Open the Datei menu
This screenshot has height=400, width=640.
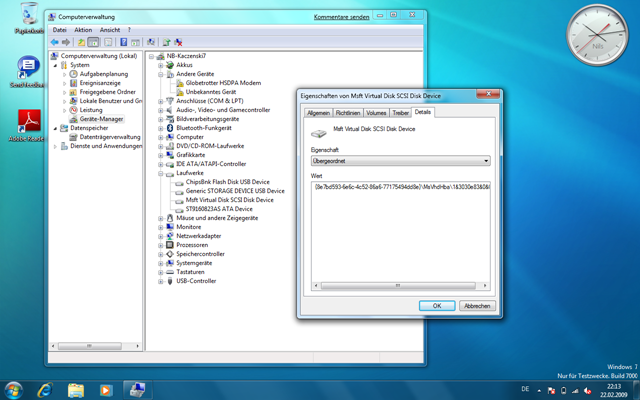tap(60, 30)
